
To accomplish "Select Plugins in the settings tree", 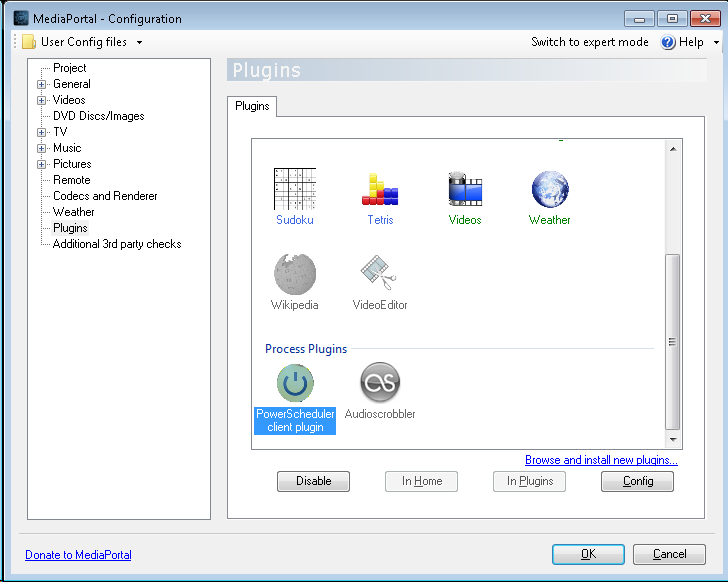I will 70,228.
